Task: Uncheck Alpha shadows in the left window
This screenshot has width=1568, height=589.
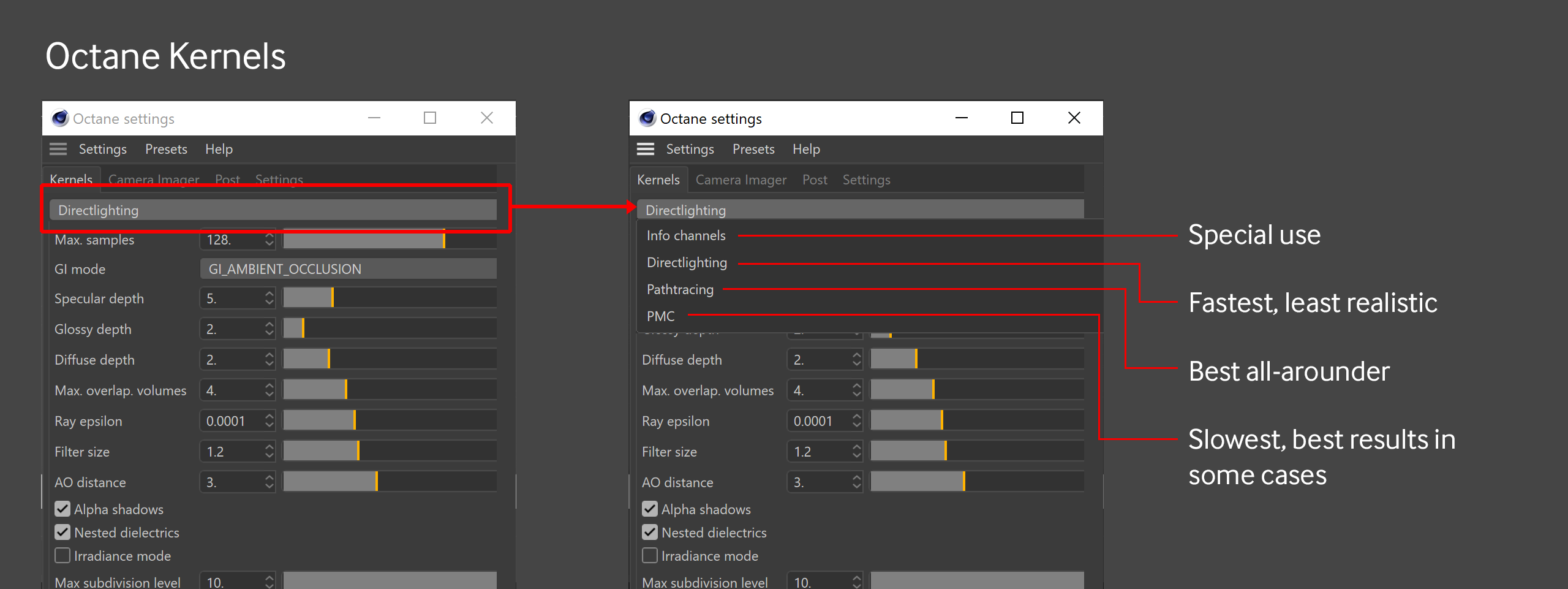Action: 62,509
